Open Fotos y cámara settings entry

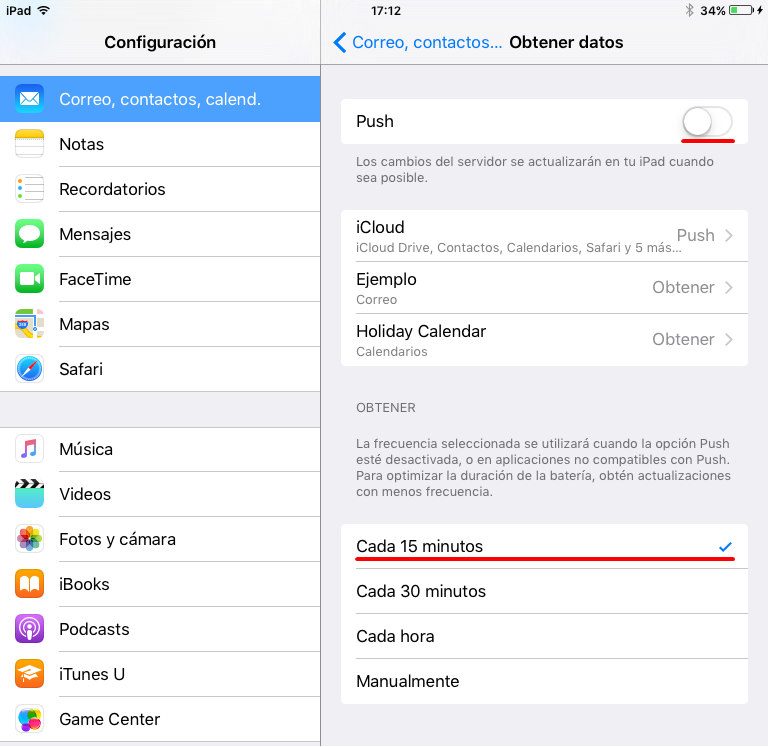160,539
